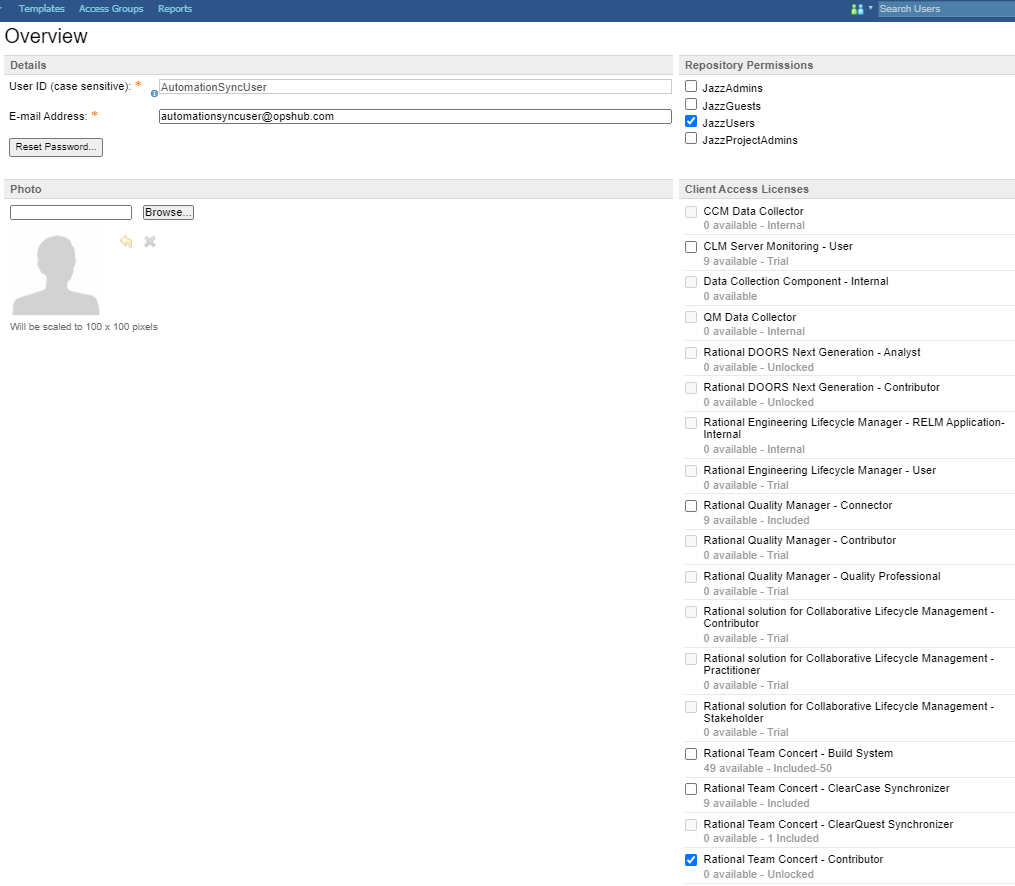The height and width of the screenshot is (886, 1015).
Task: Click the remove photo X icon
Action: coord(150,241)
